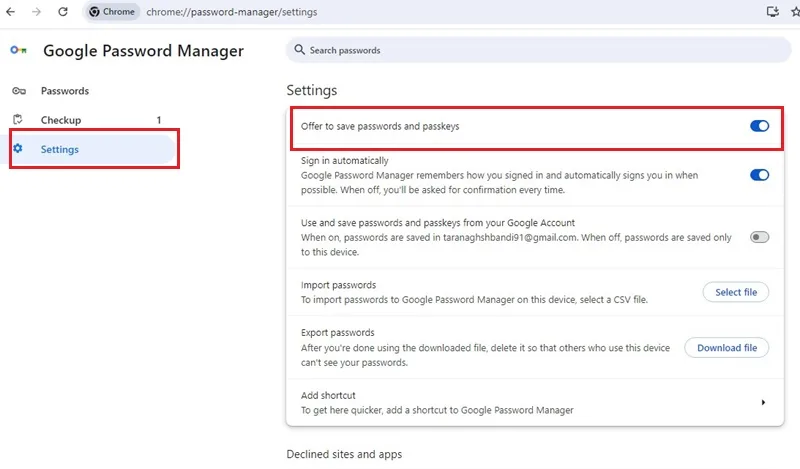Viewport: 800px width, 469px height.
Task: Click the Google Password Manager key logo
Action: [18, 50]
